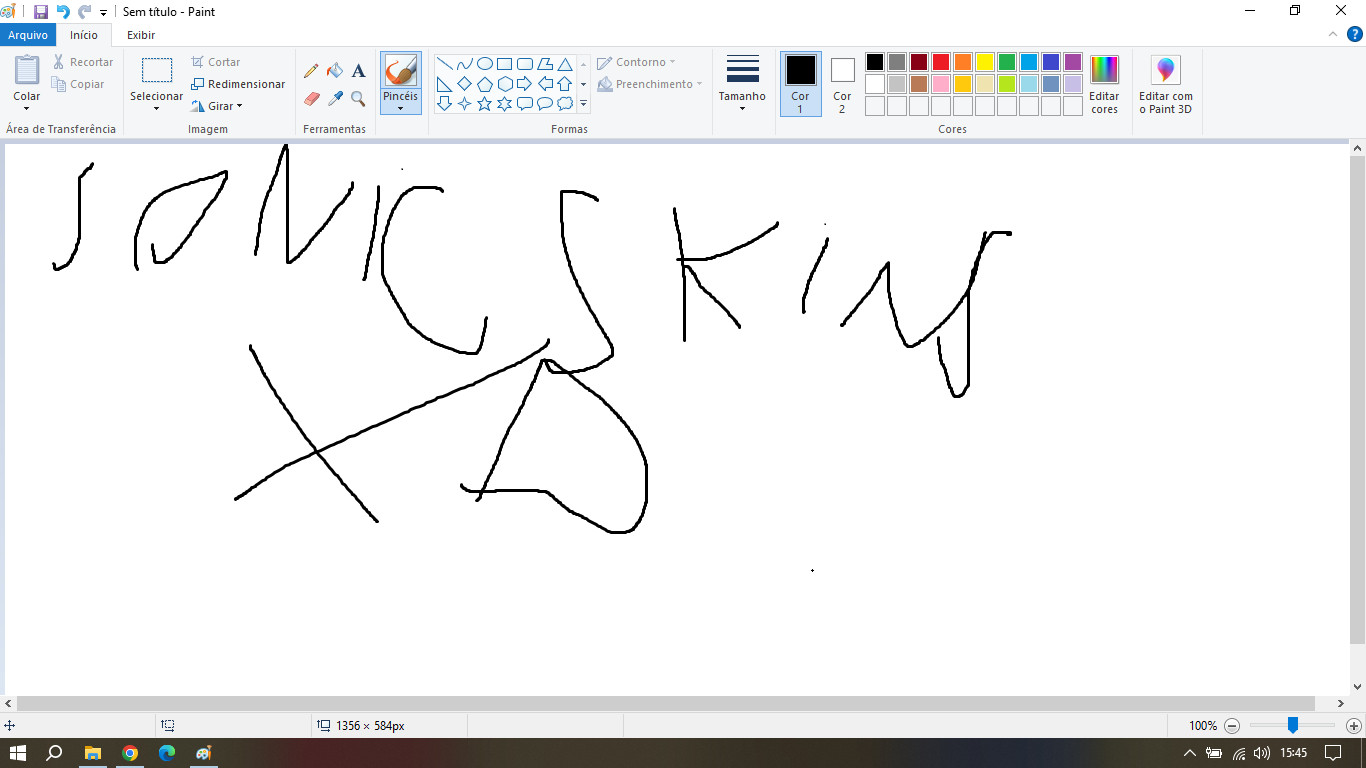Click Recortar in clipboard group

pos(83,62)
